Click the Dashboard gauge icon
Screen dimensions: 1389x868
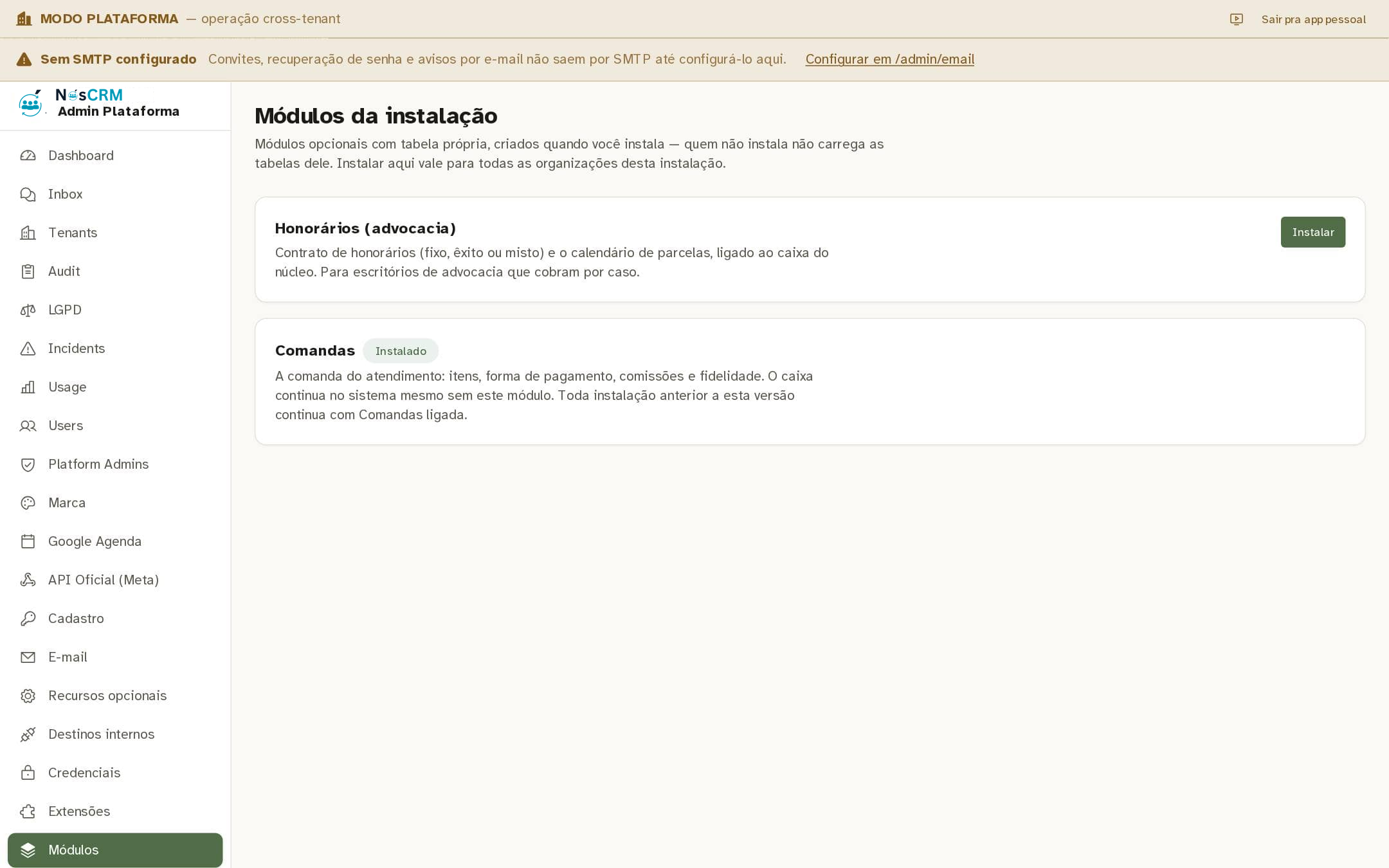28,156
